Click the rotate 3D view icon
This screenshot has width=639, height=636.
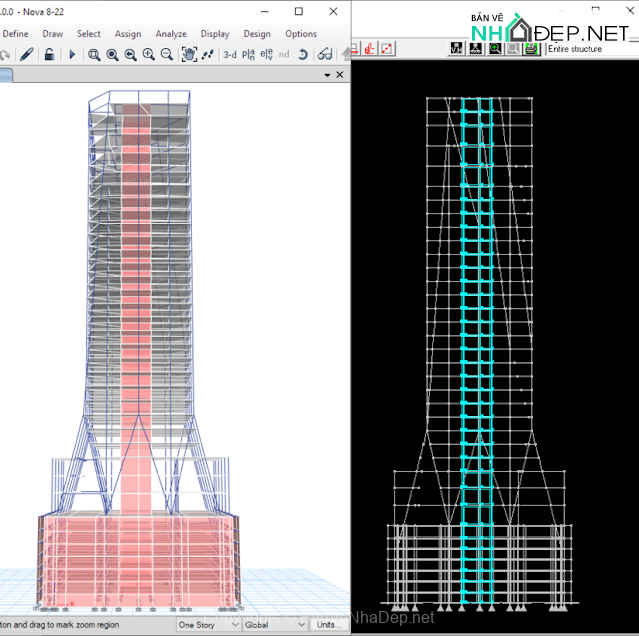coord(303,54)
